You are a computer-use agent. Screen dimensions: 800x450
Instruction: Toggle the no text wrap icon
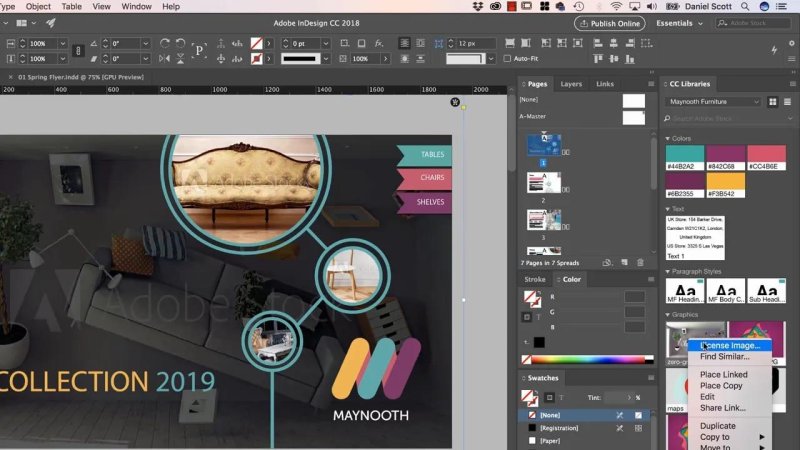click(404, 43)
